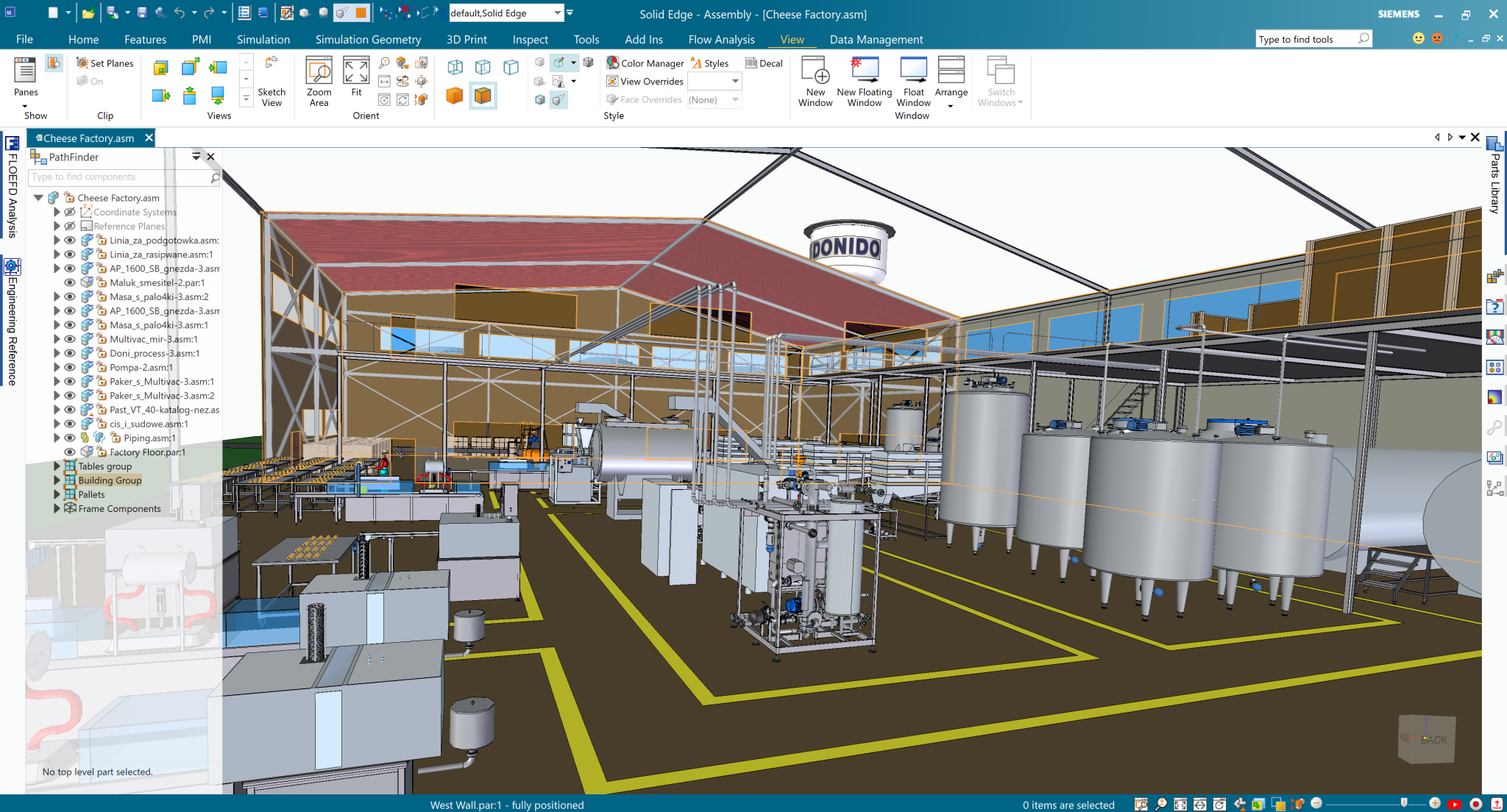Click the Save icon in Quick Access toolbar
The image size is (1507, 812).
(142, 13)
